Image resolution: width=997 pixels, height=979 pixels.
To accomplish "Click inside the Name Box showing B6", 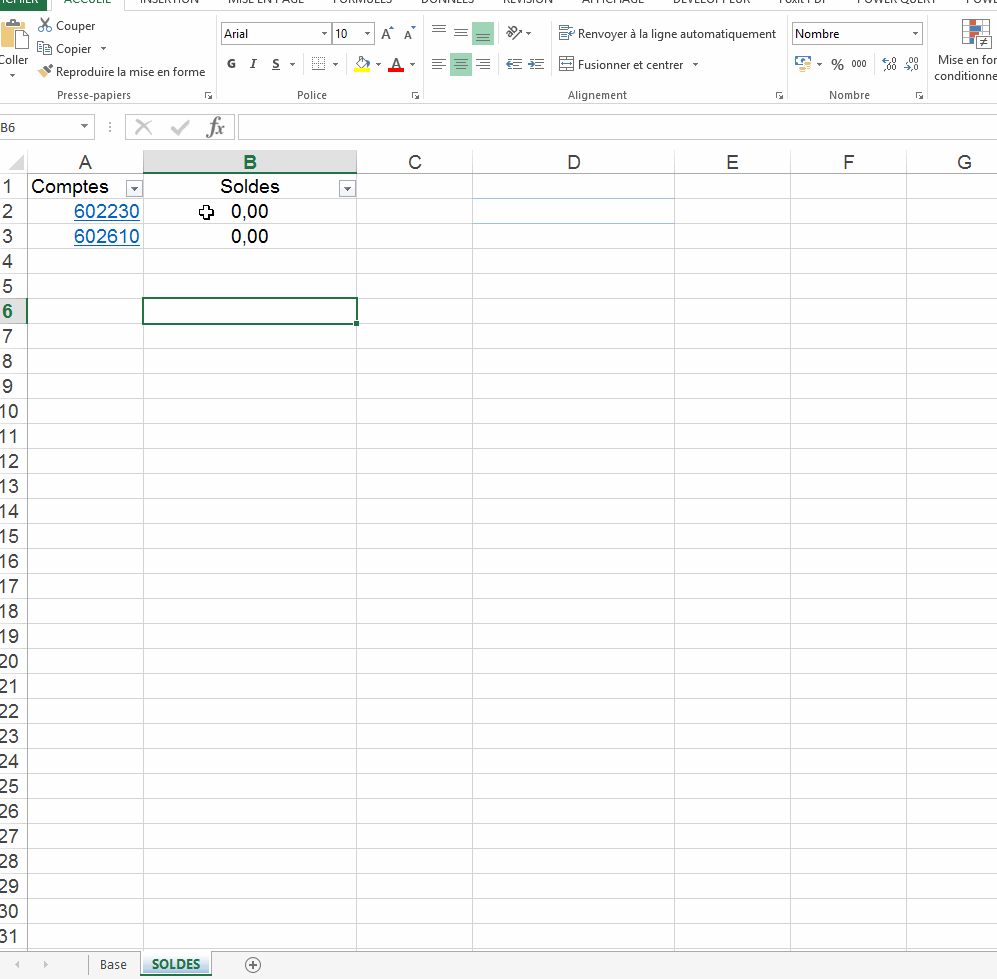I will pyautogui.click(x=38, y=128).
